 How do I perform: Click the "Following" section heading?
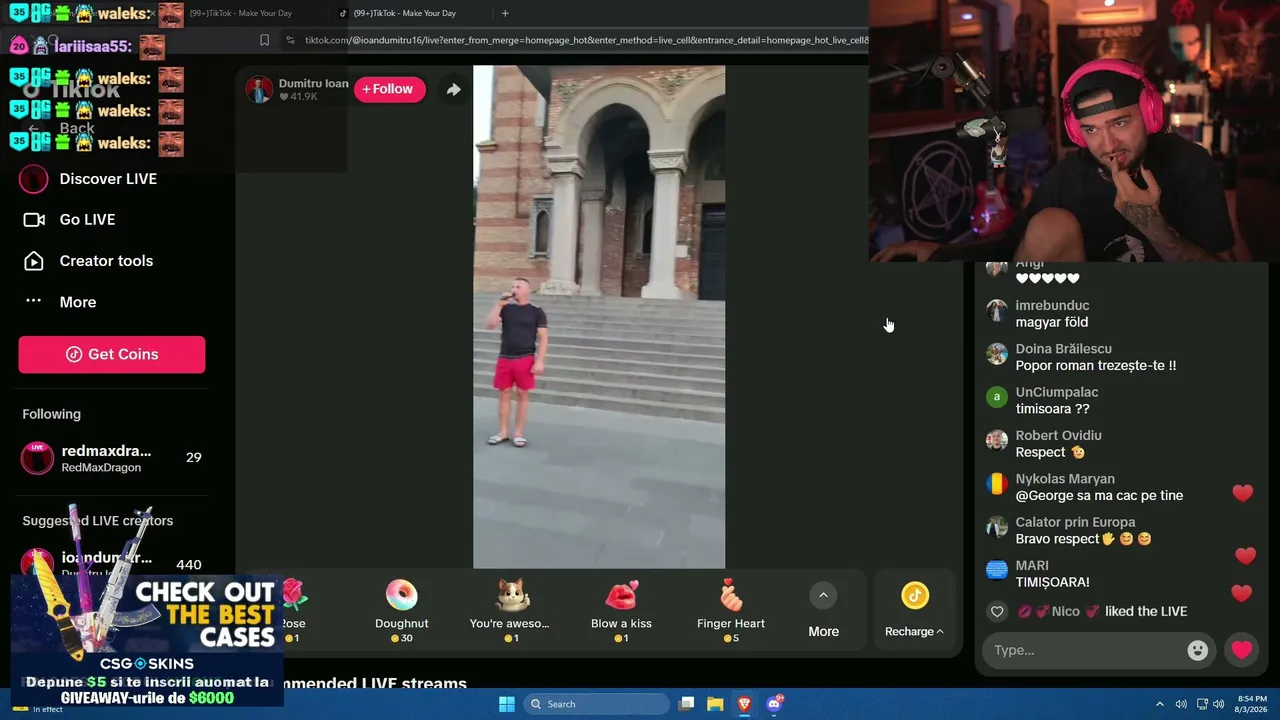(x=52, y=414)
